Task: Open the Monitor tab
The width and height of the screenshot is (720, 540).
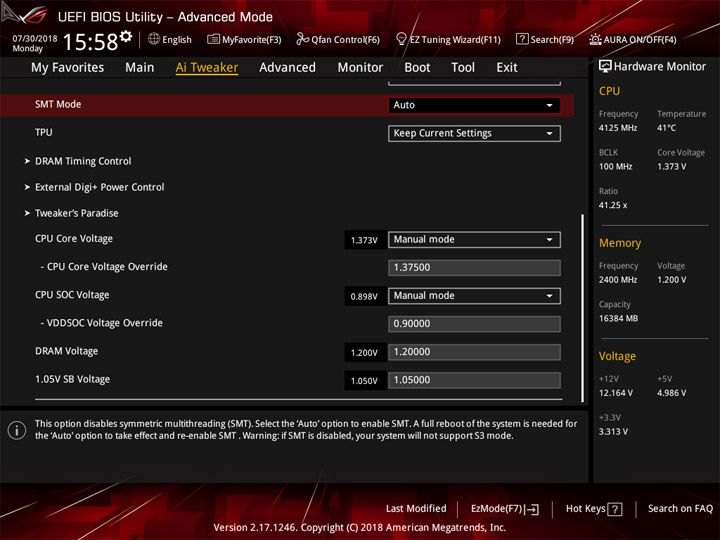Action: (x=360, y=68)
